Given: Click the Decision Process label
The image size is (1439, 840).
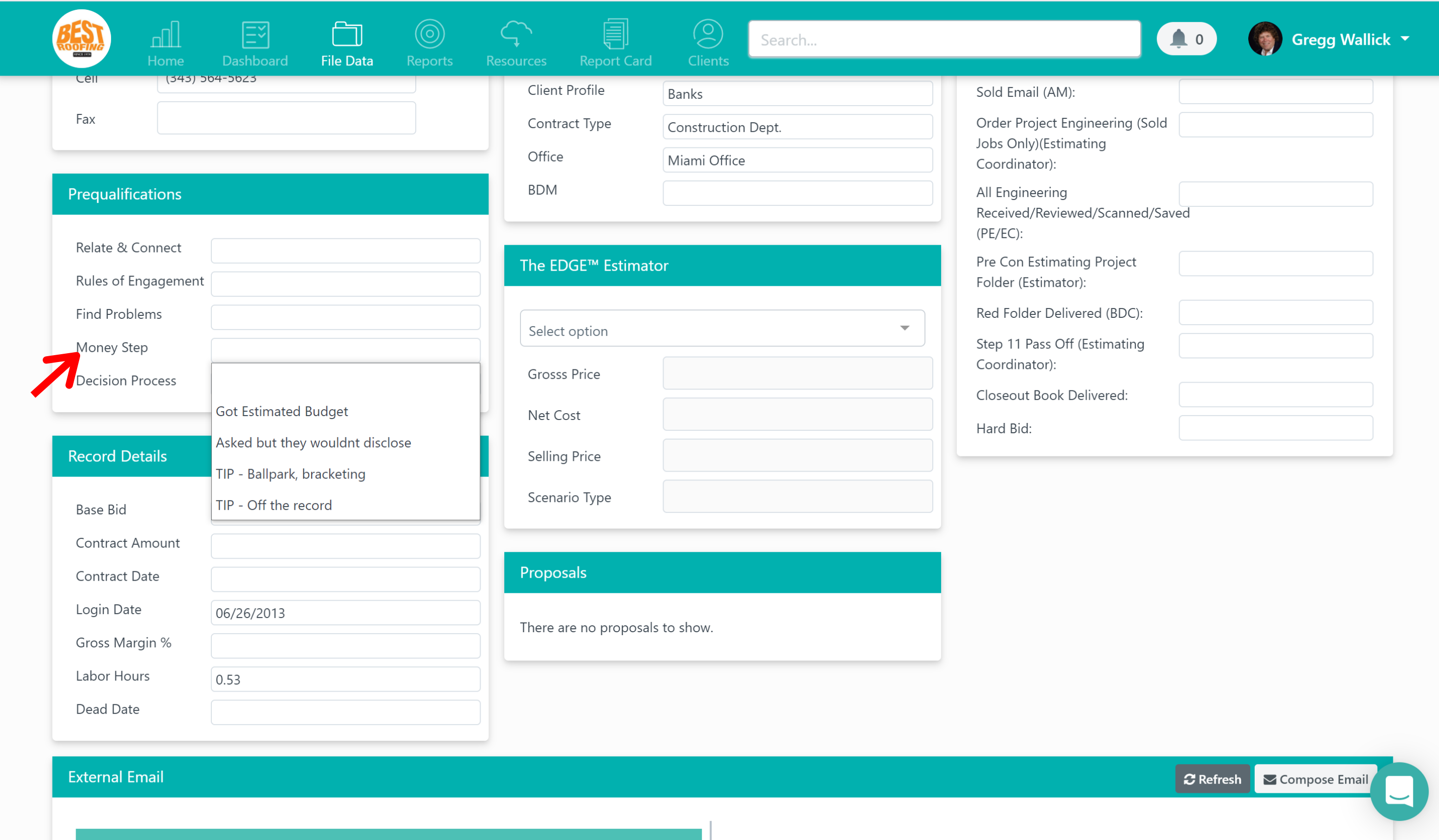Looking at the screenshot, I should [x=126, y=381].
